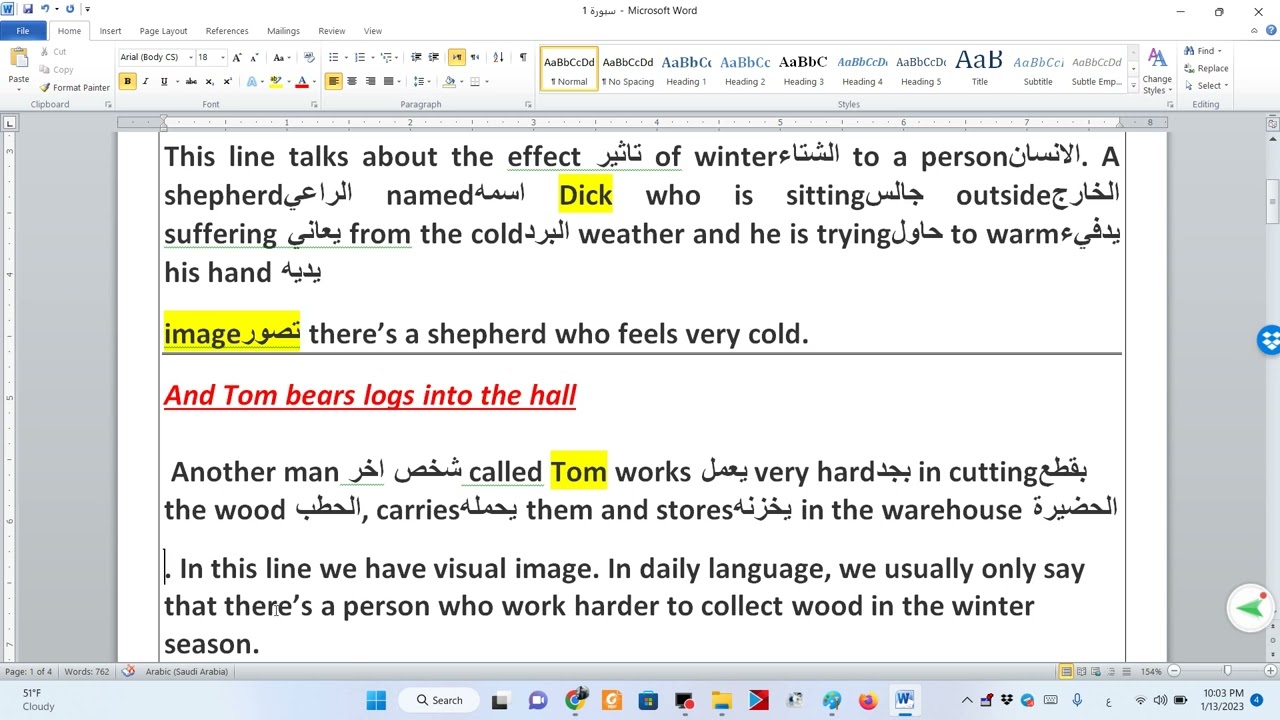Open the Find dropdown in Editing
Screen dimensions: 1280x720
(x=1220, y=51)
